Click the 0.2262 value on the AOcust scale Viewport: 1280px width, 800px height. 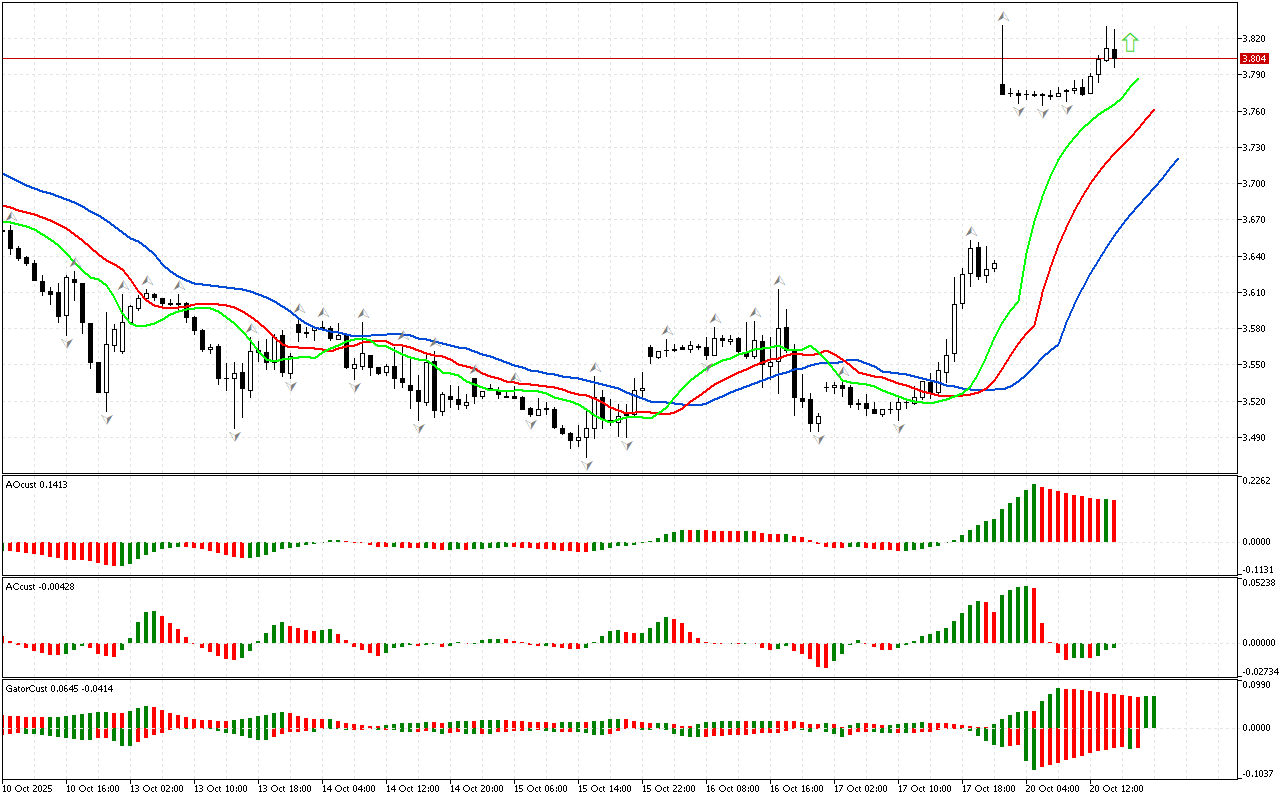point(1254,480)
